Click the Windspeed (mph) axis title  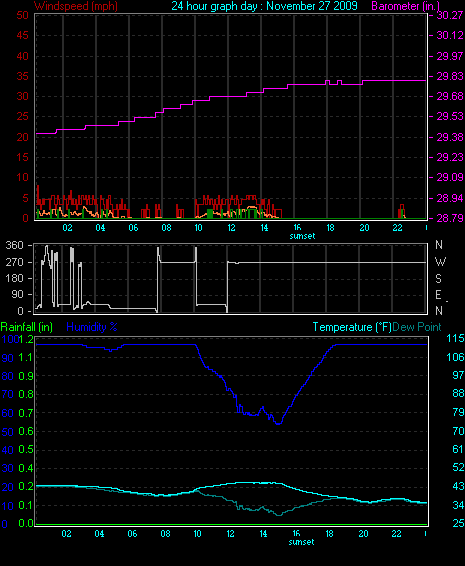pyautogui.click(x=76, y=6)
